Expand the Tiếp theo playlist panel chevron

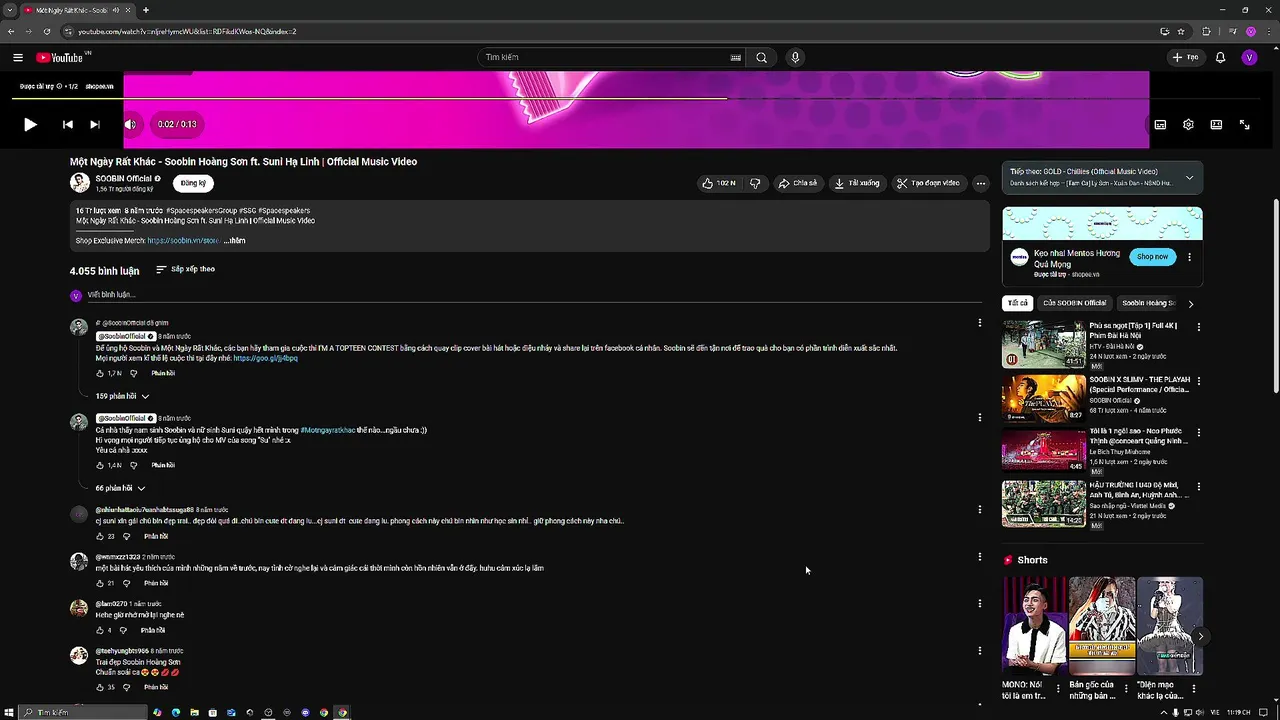[1189, 177]
